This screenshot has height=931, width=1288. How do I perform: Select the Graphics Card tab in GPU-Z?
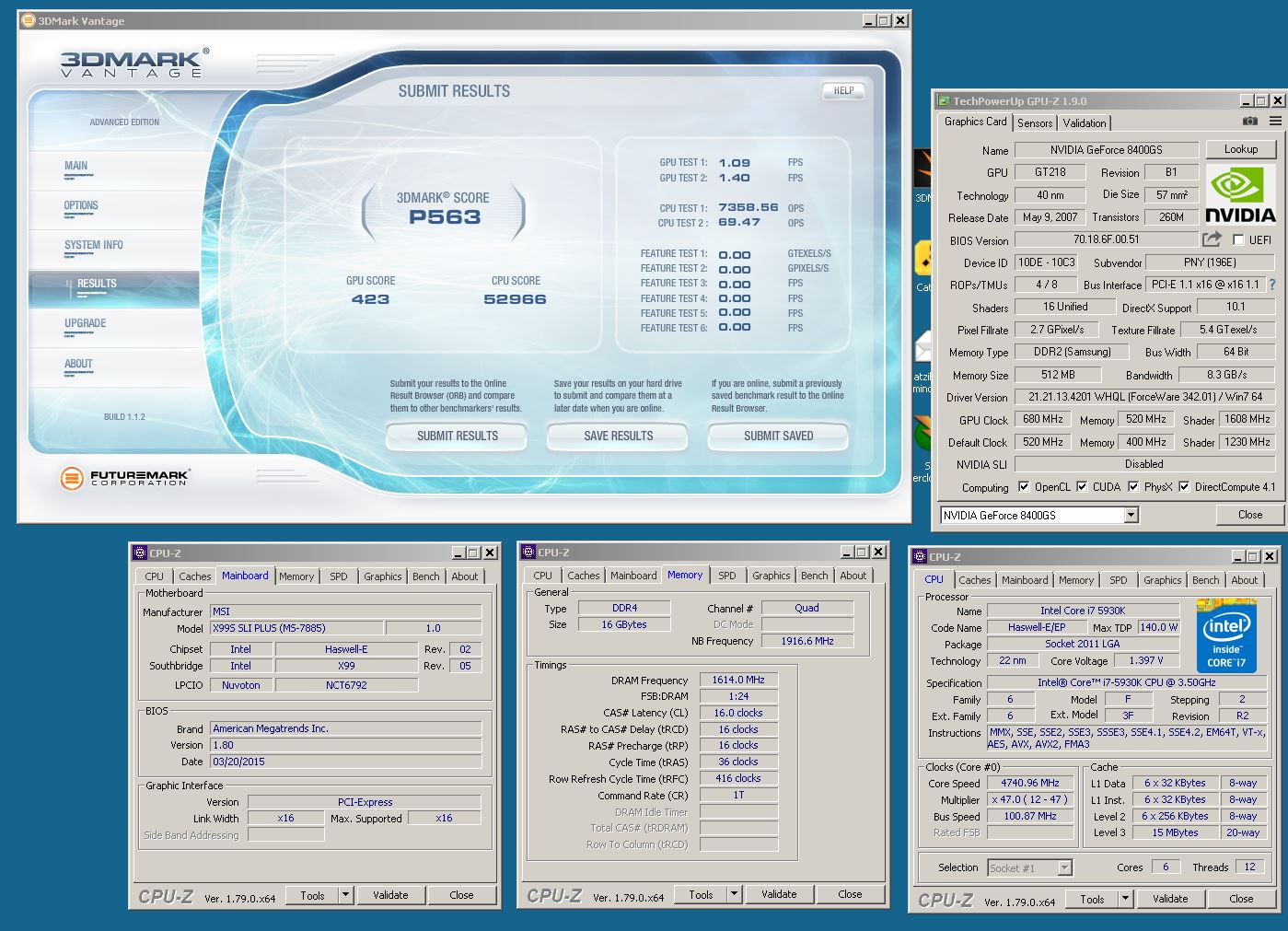pyautogui.click(x=975, y=122)
